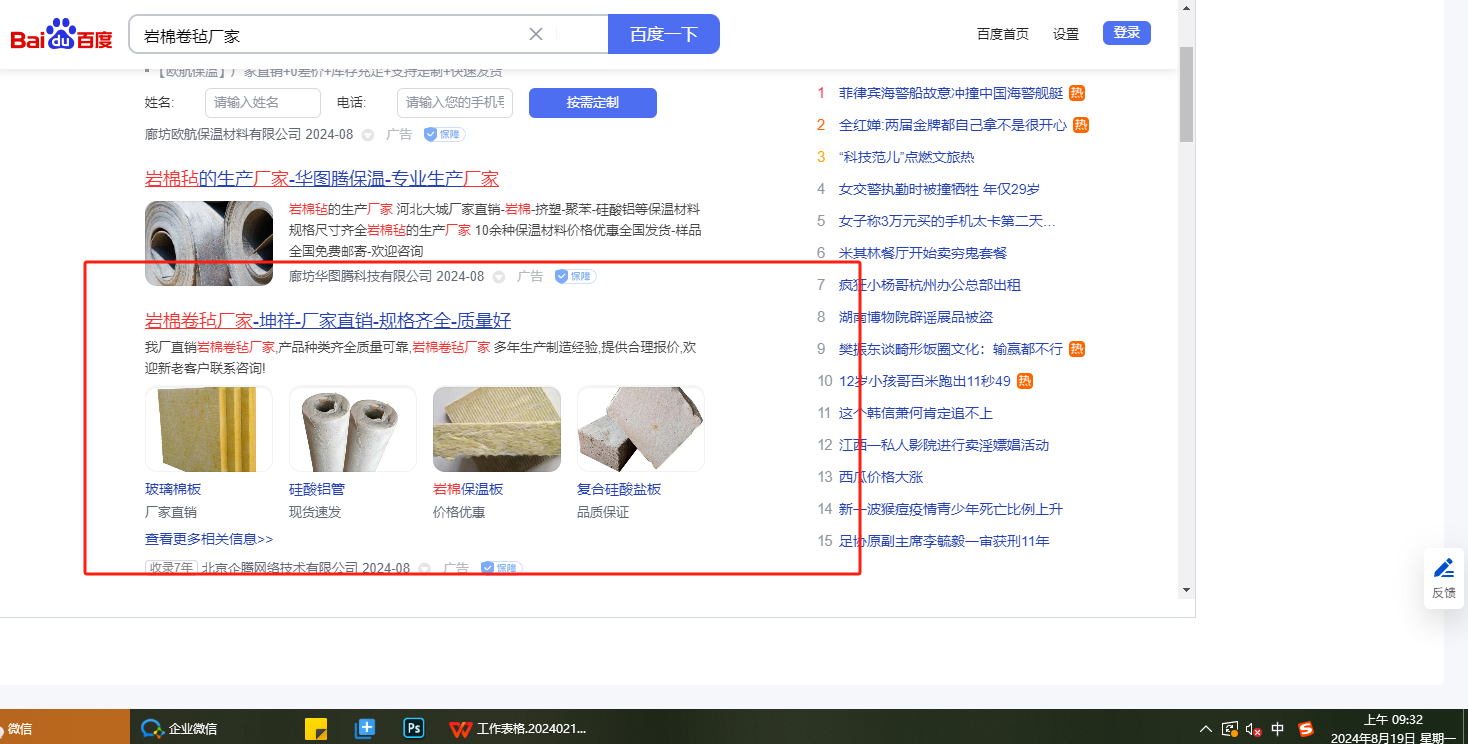Click the scrollbar down arrow
Viewport: 1468px width, 744px height.
pyautogui.click(x=1186, y=589)
